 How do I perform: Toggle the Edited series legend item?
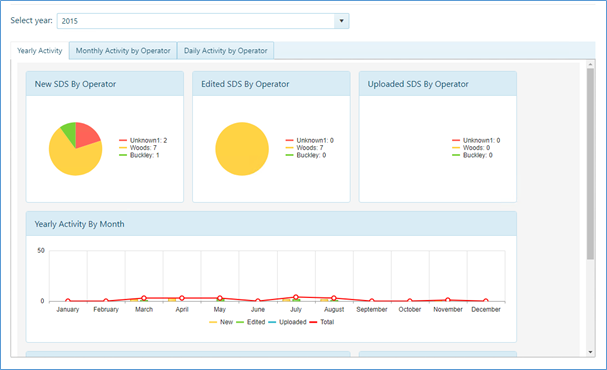(251, 322)
